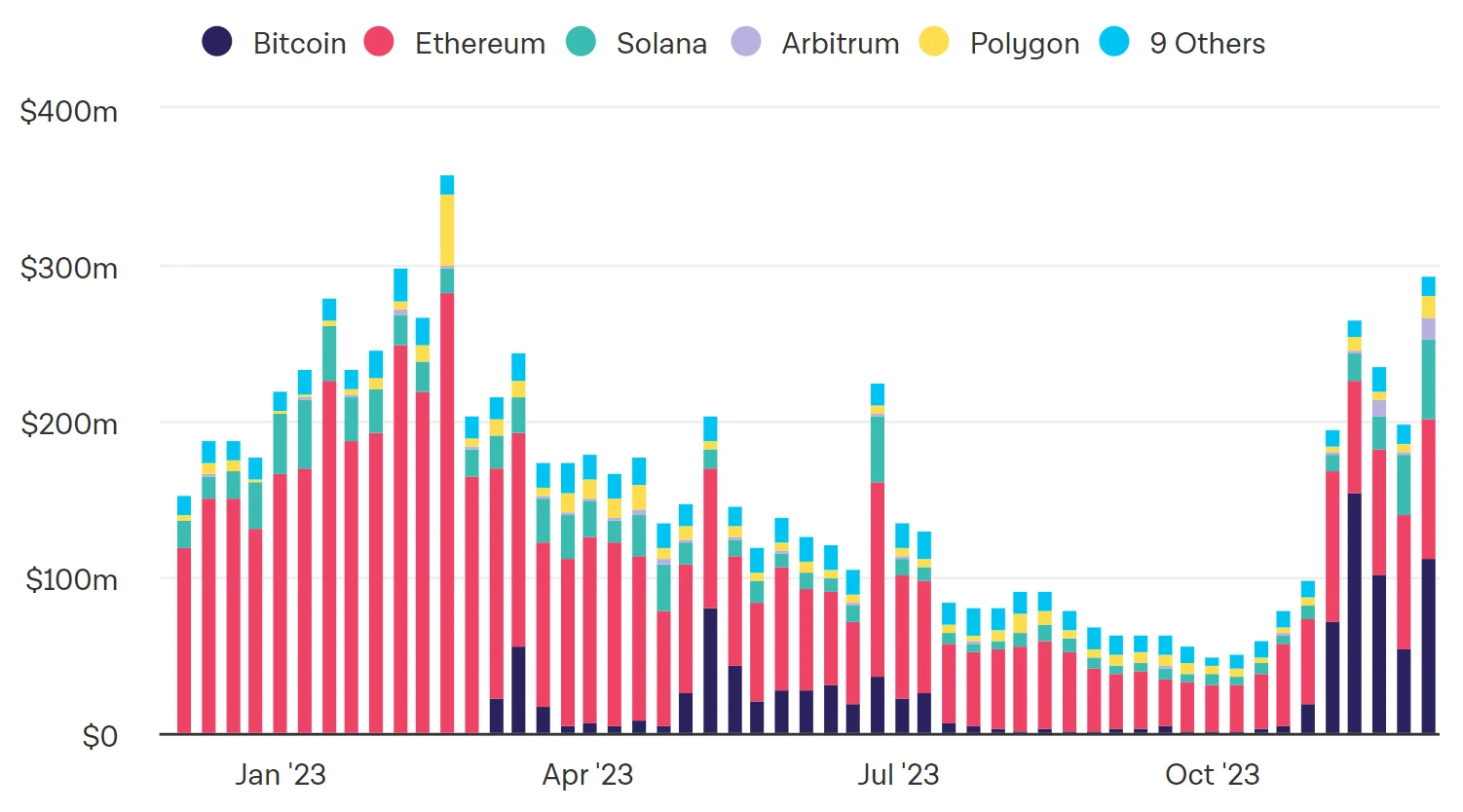Viewport: 1463px width, 812px height.
Task: Click the 9 Others blue legend dot
Action: click(x=1114, y=42)
